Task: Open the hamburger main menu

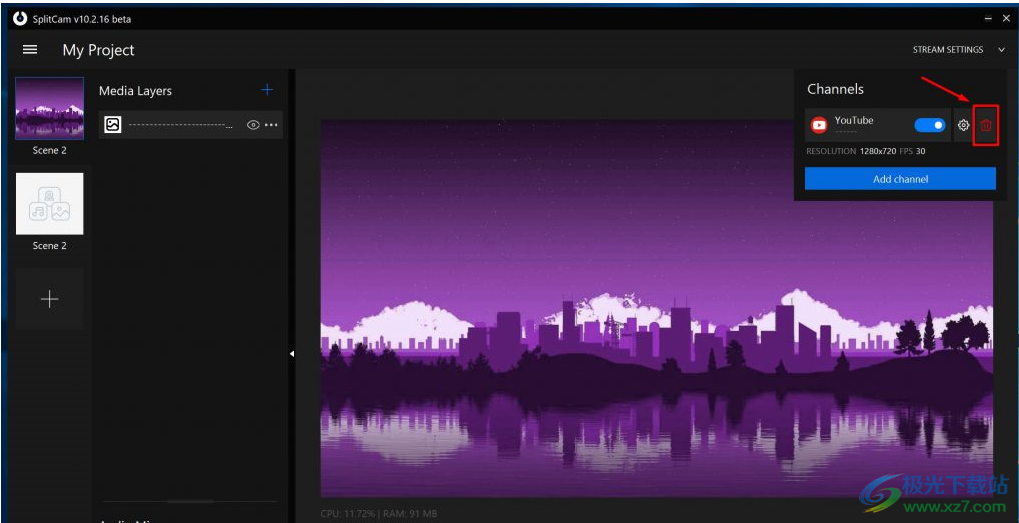Action: click(30, 50)
